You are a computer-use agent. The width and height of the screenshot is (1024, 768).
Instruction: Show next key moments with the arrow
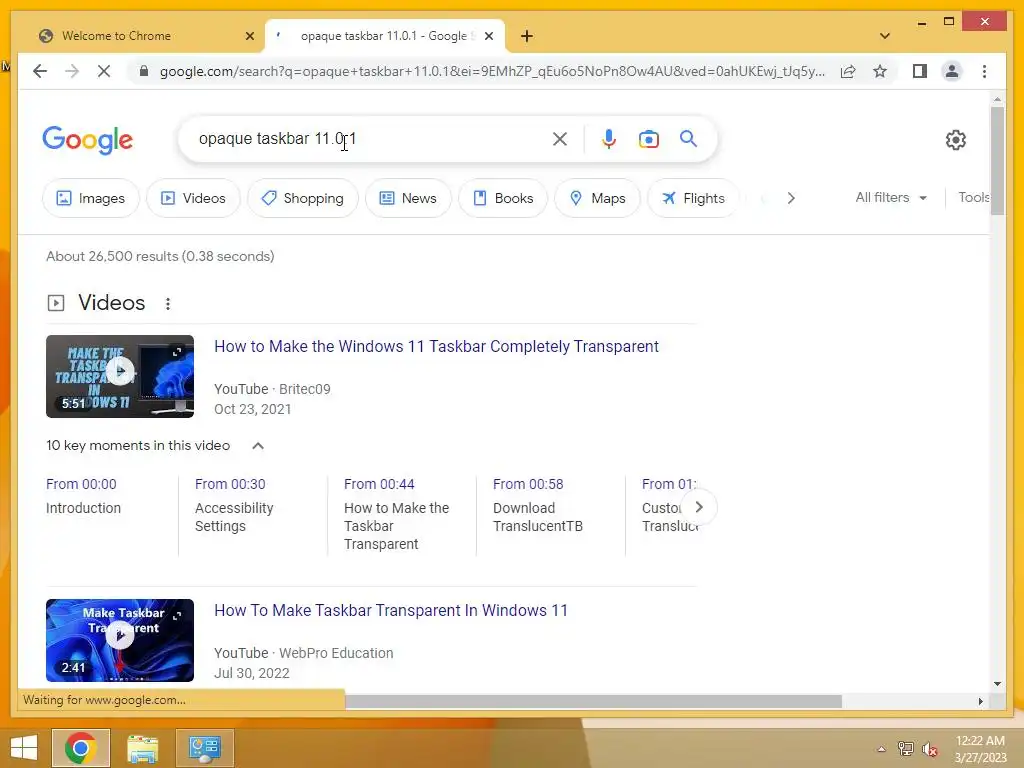point(699,507)
